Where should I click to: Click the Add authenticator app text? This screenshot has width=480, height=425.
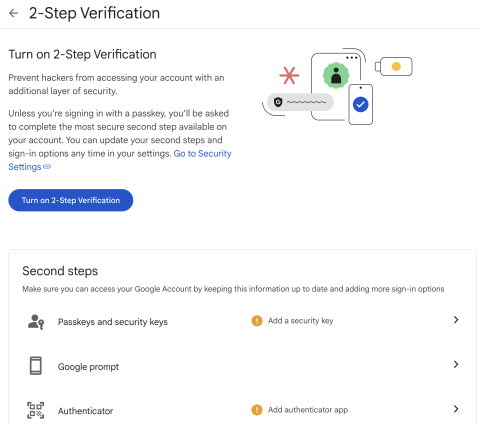click(x=308, y=410)
